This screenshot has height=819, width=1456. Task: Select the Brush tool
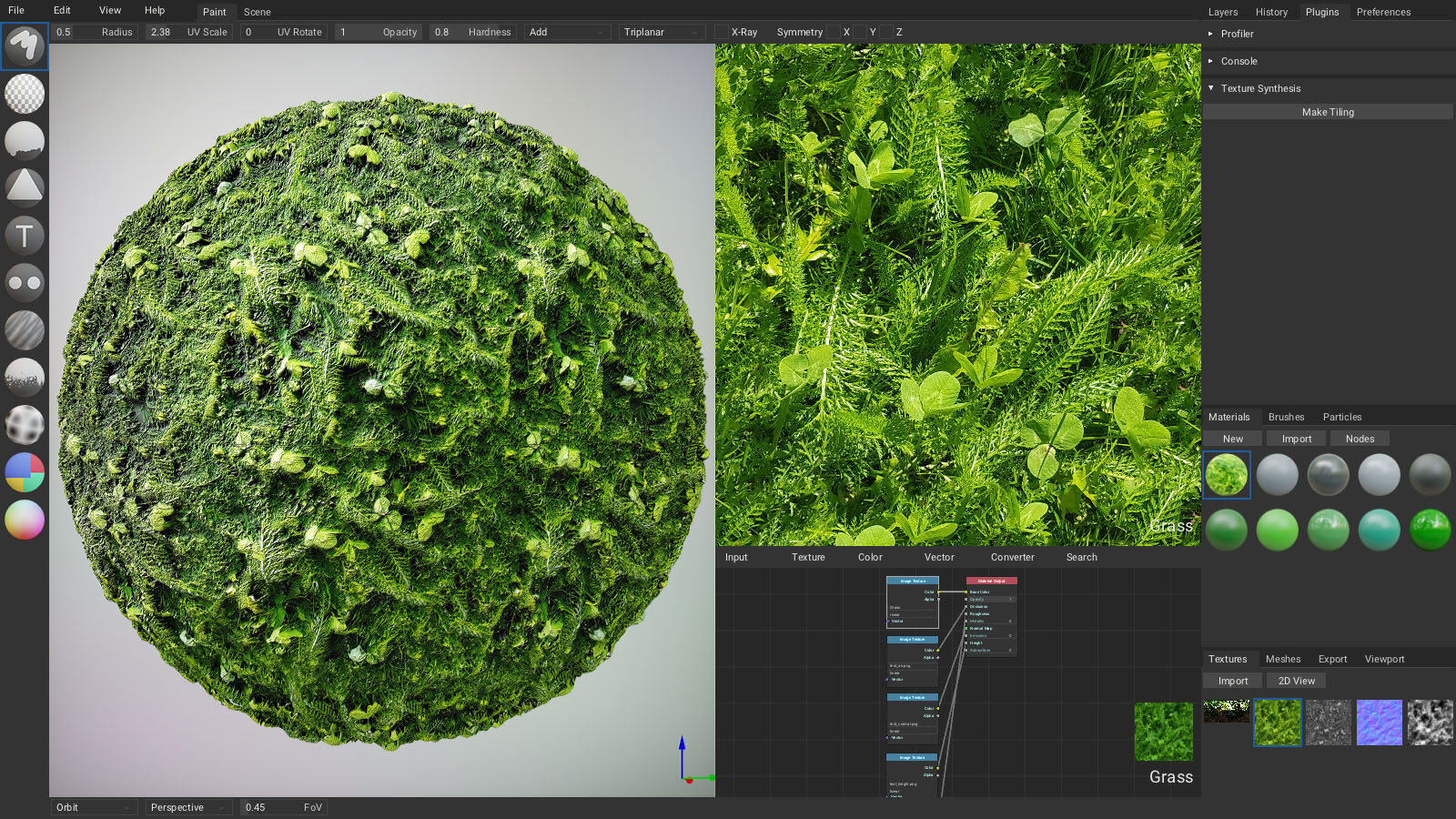coord(25,45)
